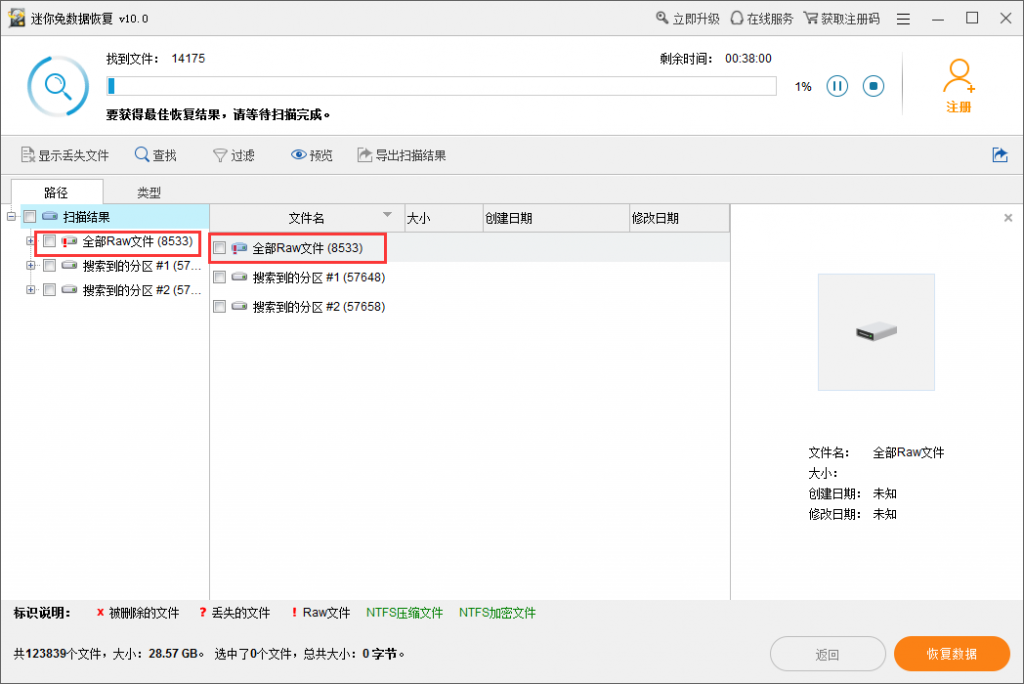This screenshot has height=684, width=1024.
Task: Click Raw drive icon in file list
Action: pos(240,248)
